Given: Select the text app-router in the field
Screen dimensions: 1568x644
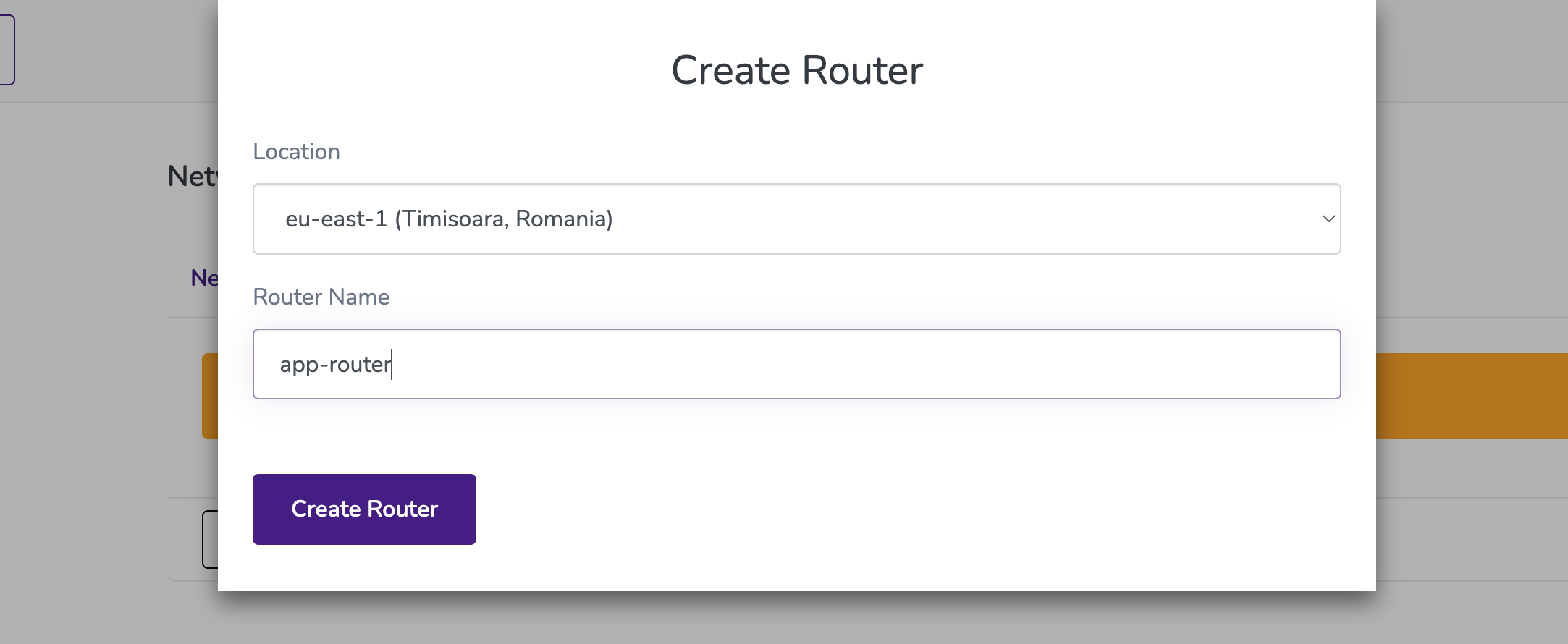Looking at the screenshot, I should (335, 364).
